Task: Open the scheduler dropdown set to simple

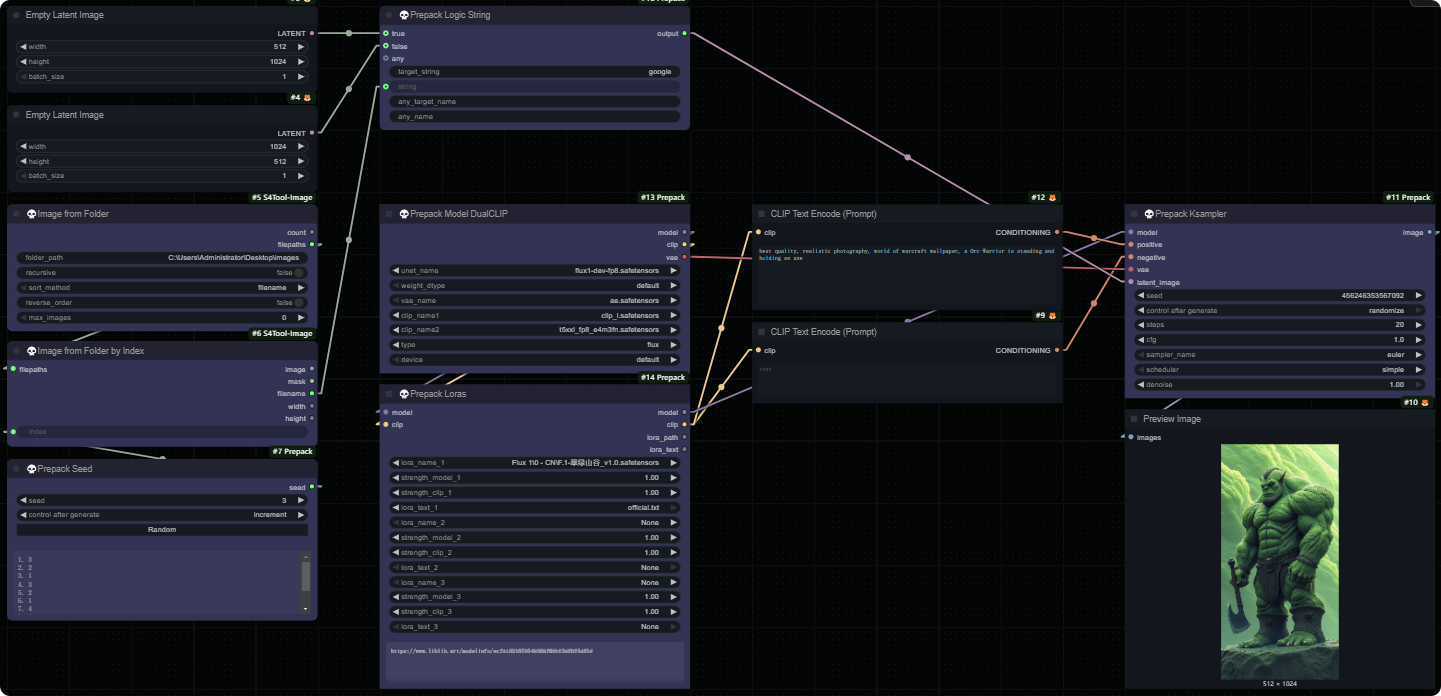Action: coord(1280,369)
